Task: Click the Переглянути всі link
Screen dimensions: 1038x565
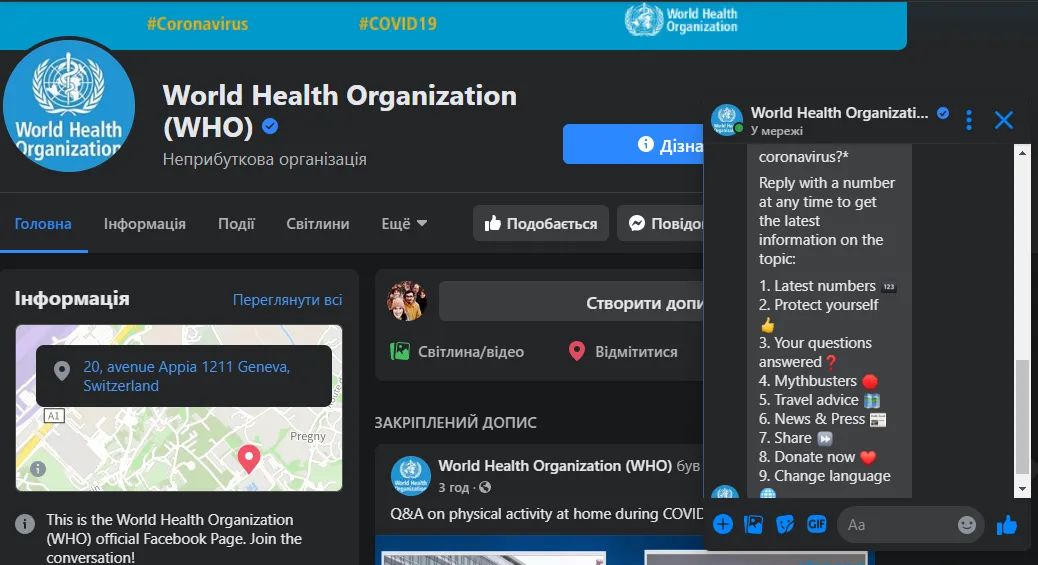Action: (x=287, y=300)
